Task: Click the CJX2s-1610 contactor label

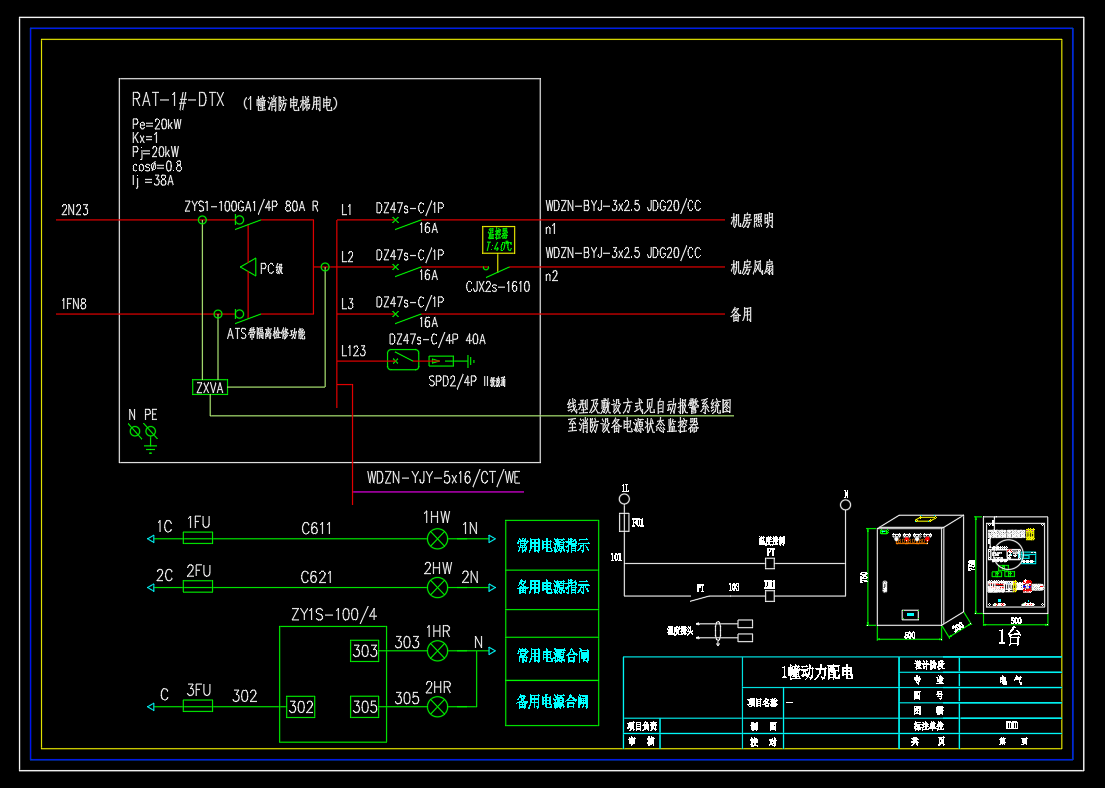Action: point(498,287)
